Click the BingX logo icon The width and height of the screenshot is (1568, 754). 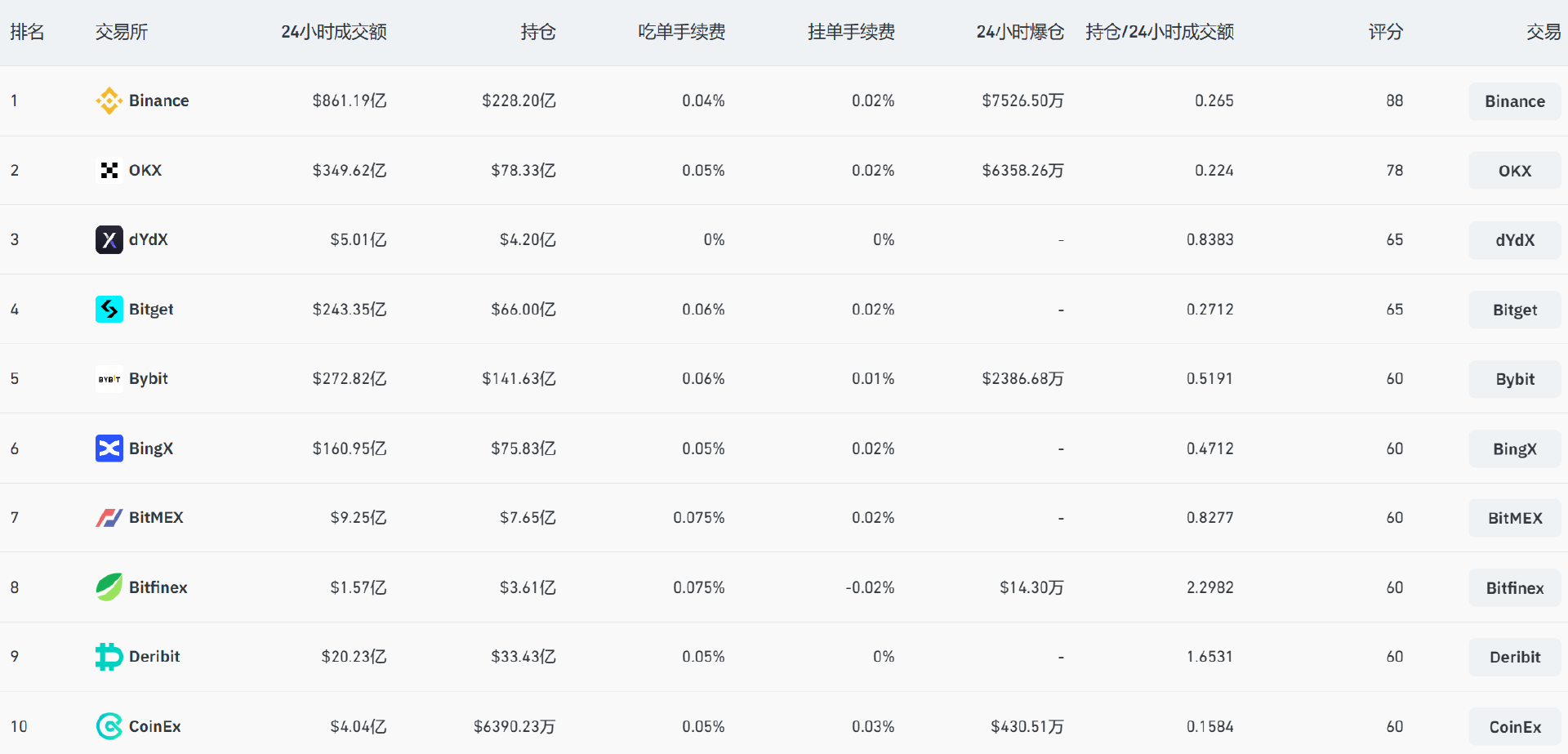pos(109,448)
